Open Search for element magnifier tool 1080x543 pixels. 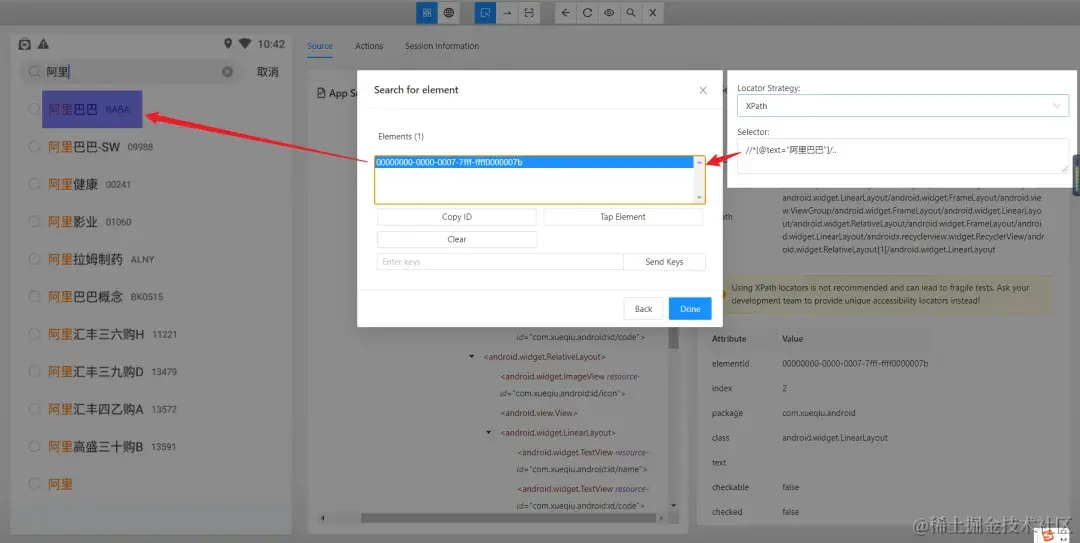click(631, 12)
